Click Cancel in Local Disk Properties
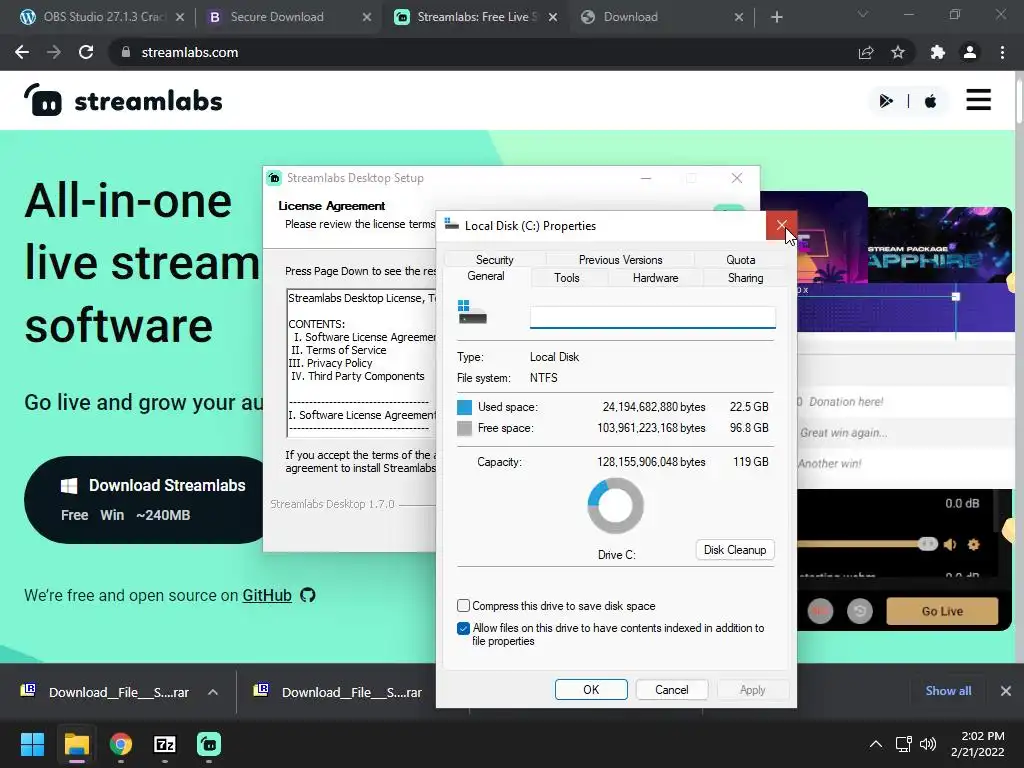Viewport: 1024px width, 768px height. 671,690
